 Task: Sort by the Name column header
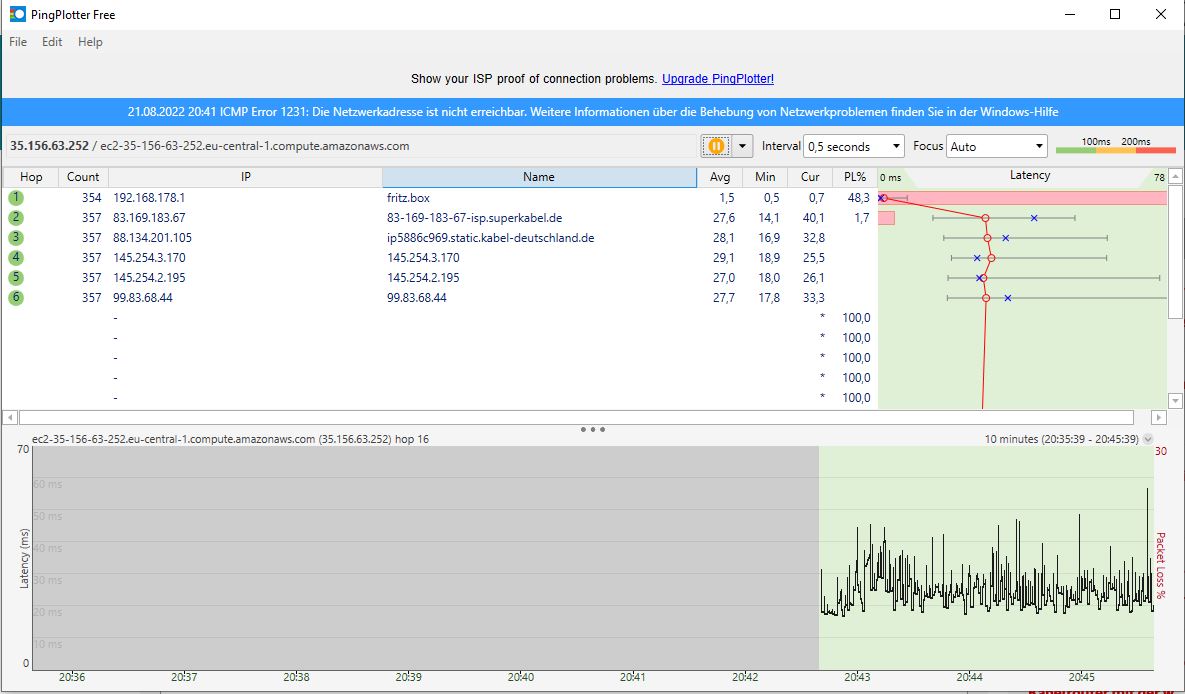click(538, 177)
